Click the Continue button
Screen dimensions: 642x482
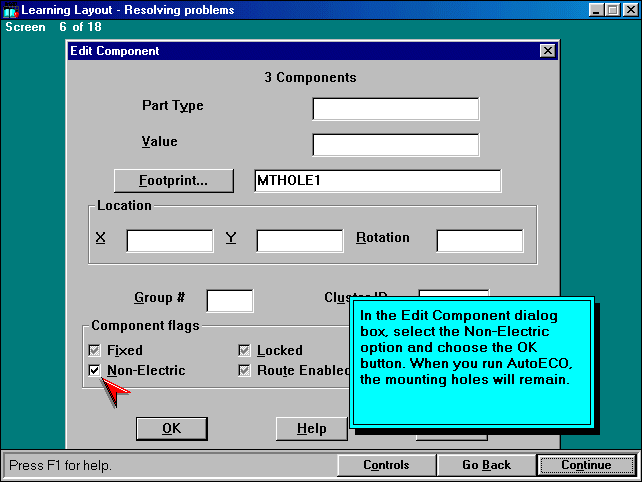point(585,465)
